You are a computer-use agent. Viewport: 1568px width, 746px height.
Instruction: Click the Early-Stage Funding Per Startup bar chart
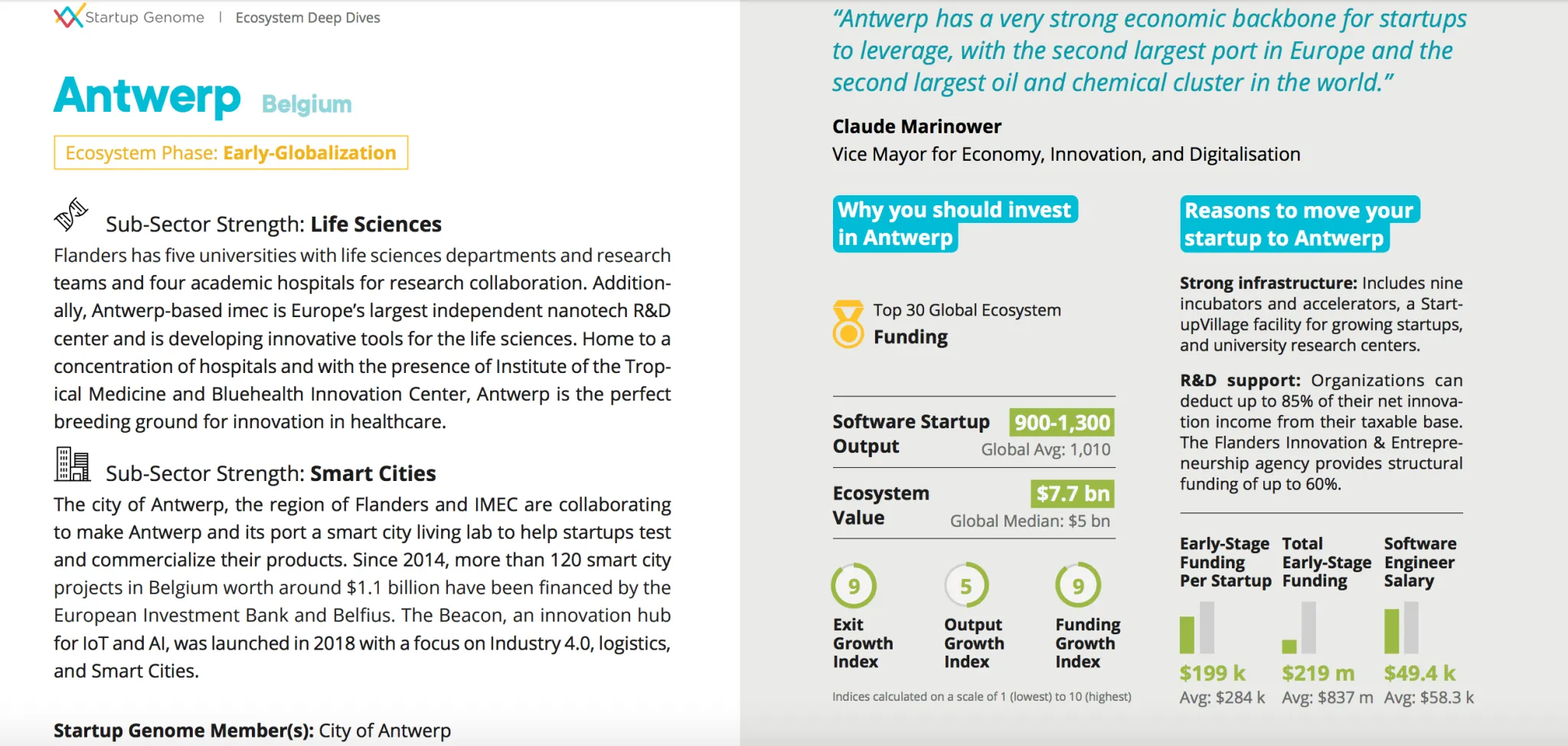pos(1197,628)
